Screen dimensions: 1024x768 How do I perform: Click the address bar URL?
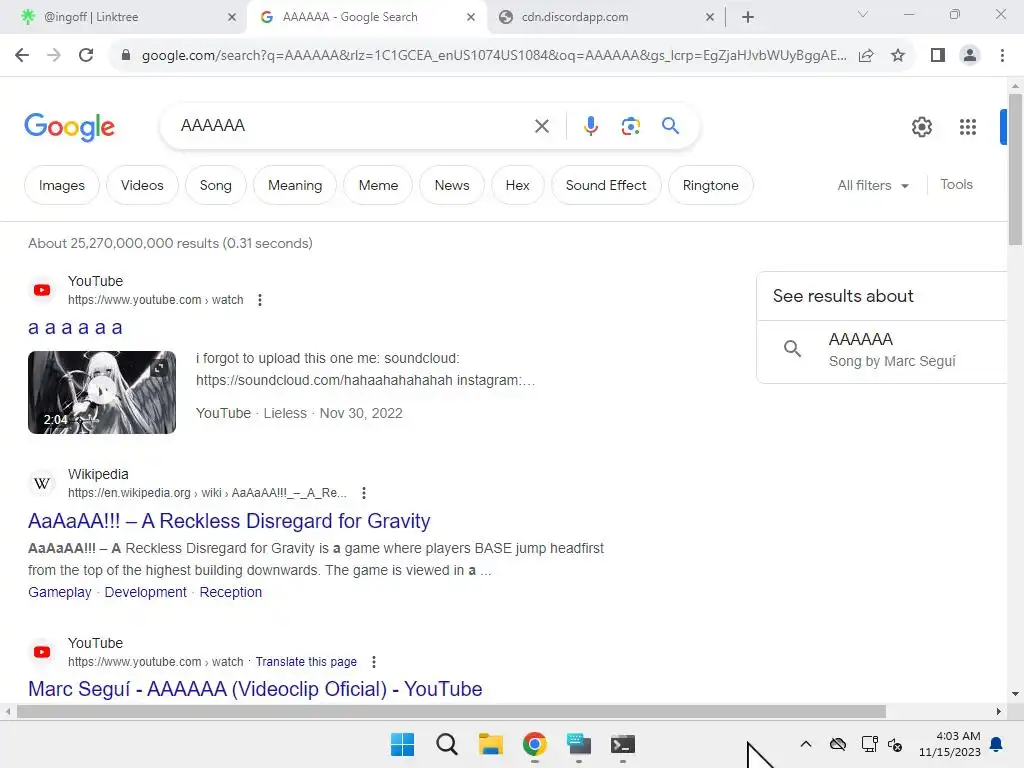tap(494, 56)
